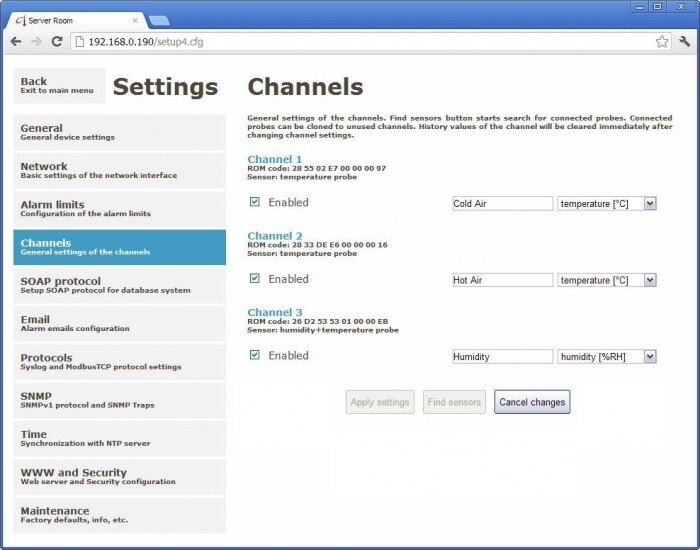Open the humidity [%RH] unit dropdown

pos(650,356)
